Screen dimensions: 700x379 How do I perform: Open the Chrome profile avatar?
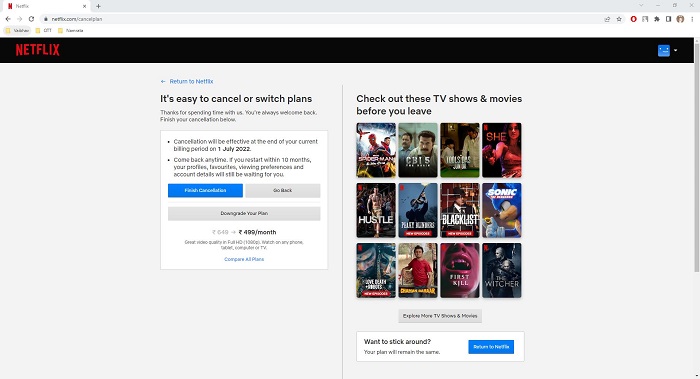click(680, 19)
